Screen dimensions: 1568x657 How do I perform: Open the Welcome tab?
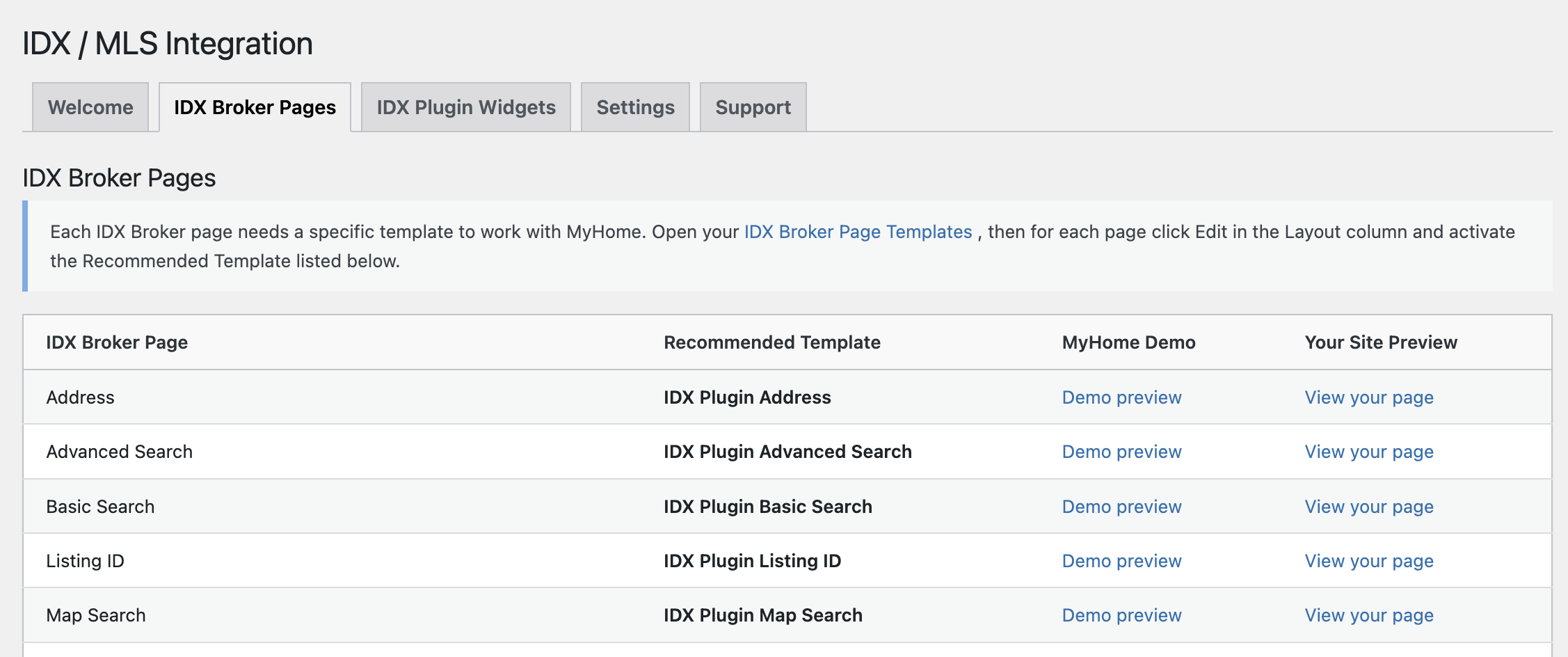pyautogui.click(x=90, y=107)
